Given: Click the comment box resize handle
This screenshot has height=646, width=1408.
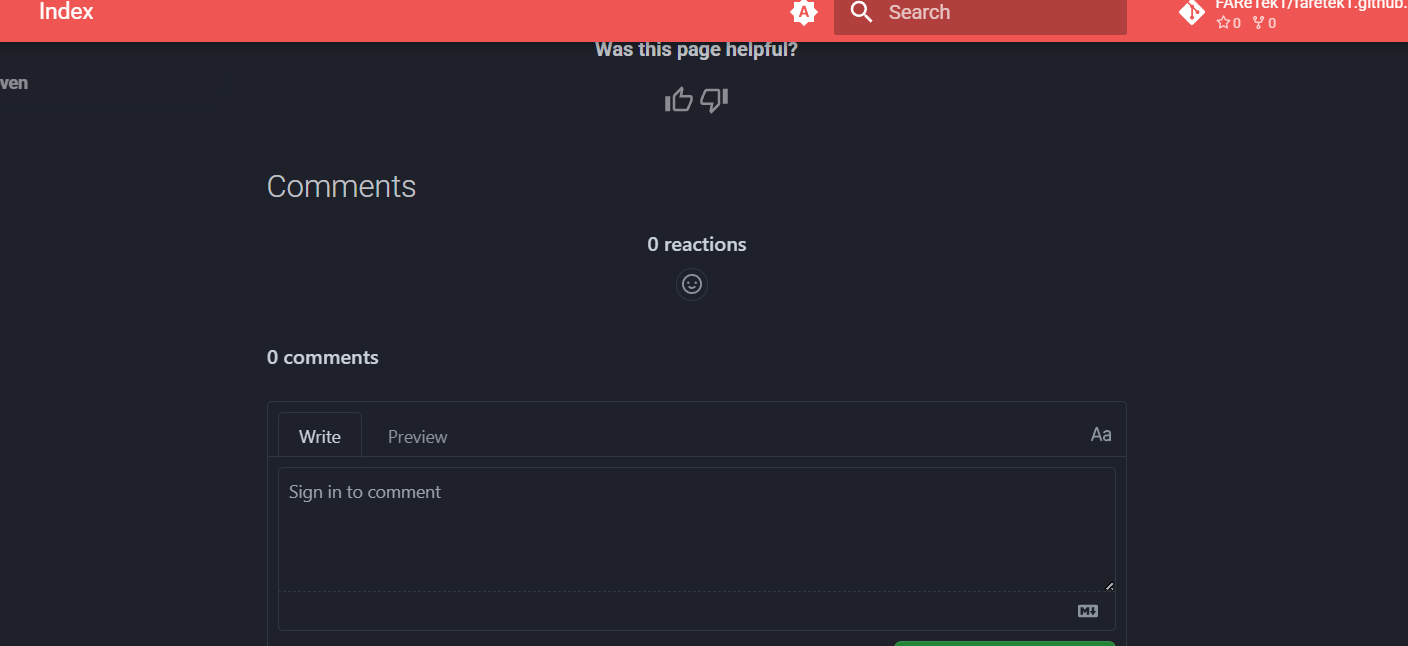Looking at the screenshot, I should pos(1109,586).
